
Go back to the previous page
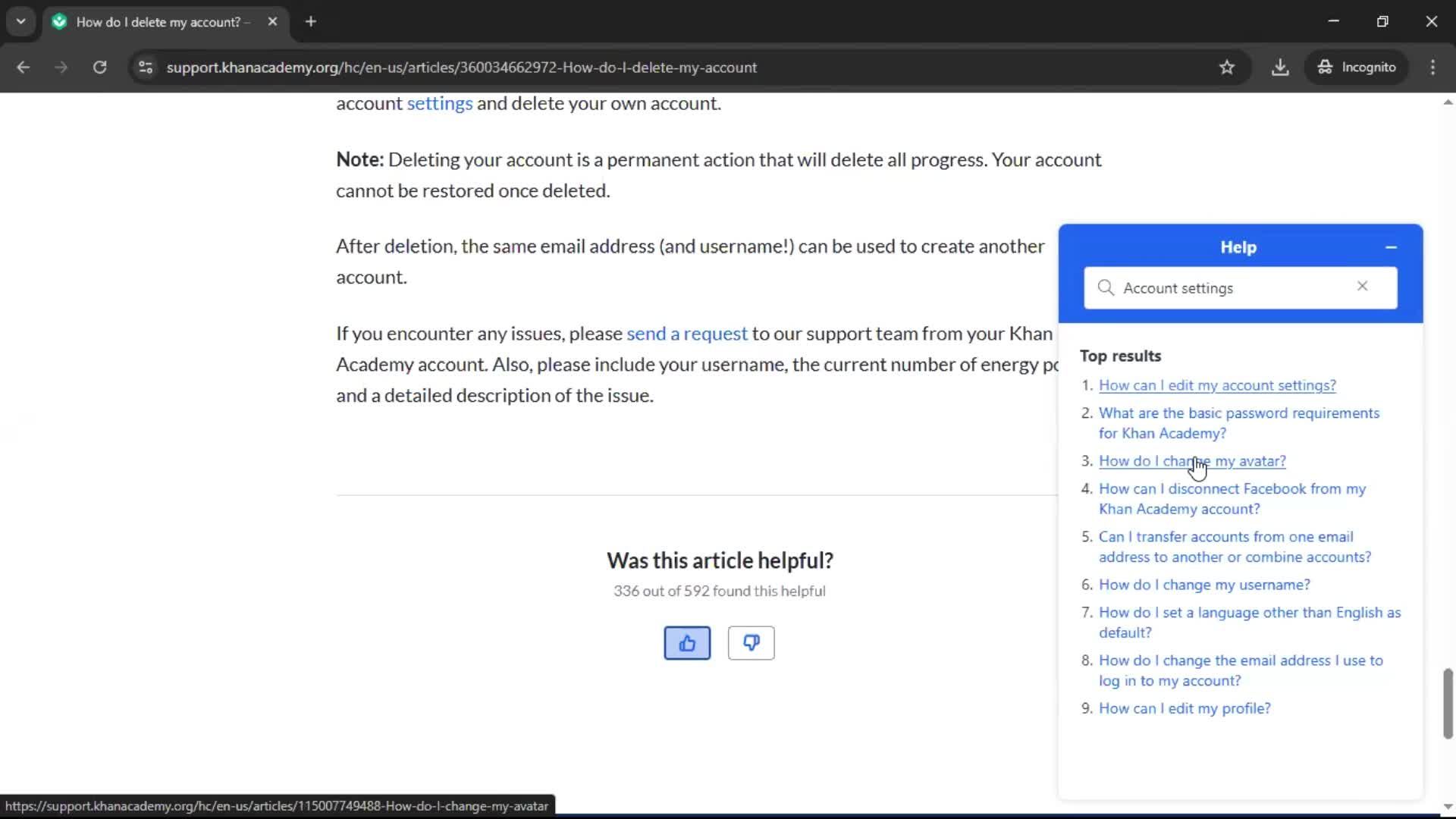tap(24, 67)
